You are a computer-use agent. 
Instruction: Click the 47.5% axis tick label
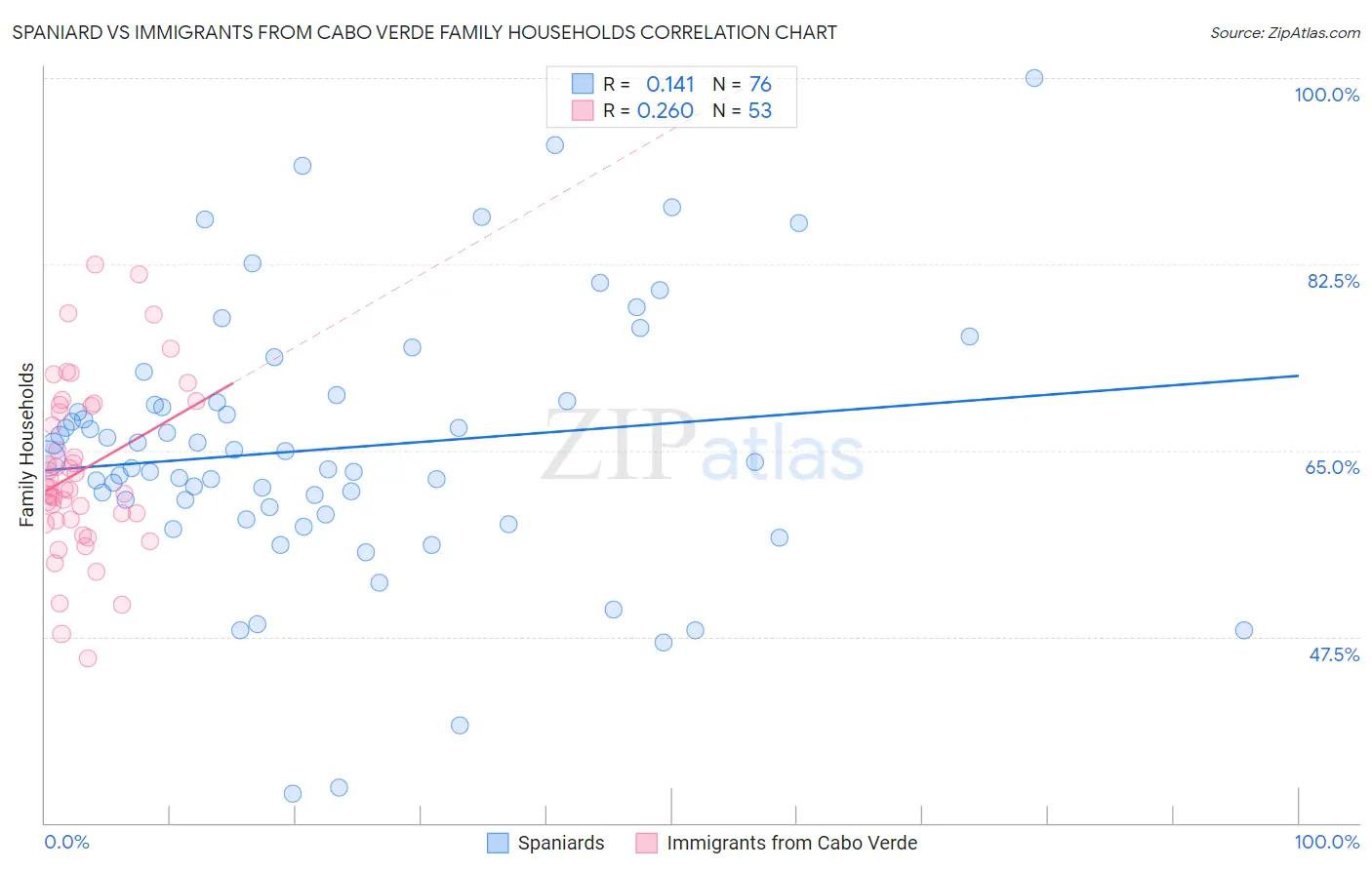pos(1333,654)
